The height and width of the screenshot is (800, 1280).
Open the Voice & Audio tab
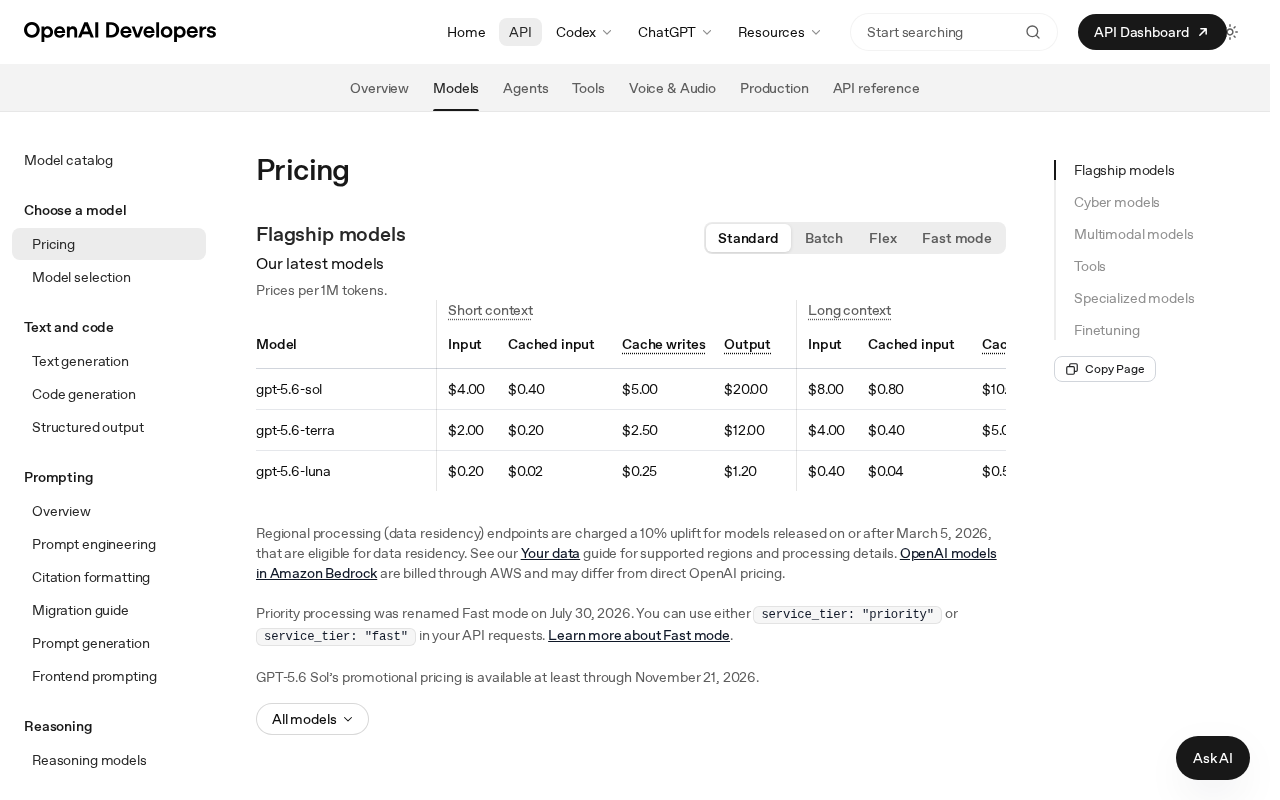(672, 88)
